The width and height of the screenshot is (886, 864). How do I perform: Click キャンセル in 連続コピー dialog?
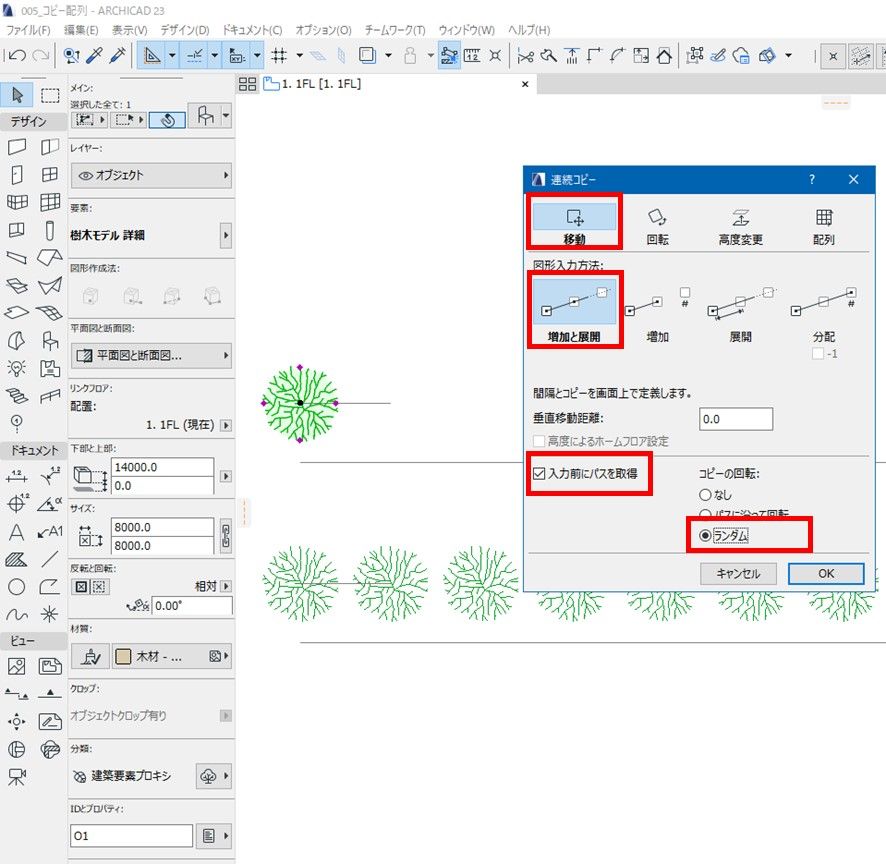738,574
